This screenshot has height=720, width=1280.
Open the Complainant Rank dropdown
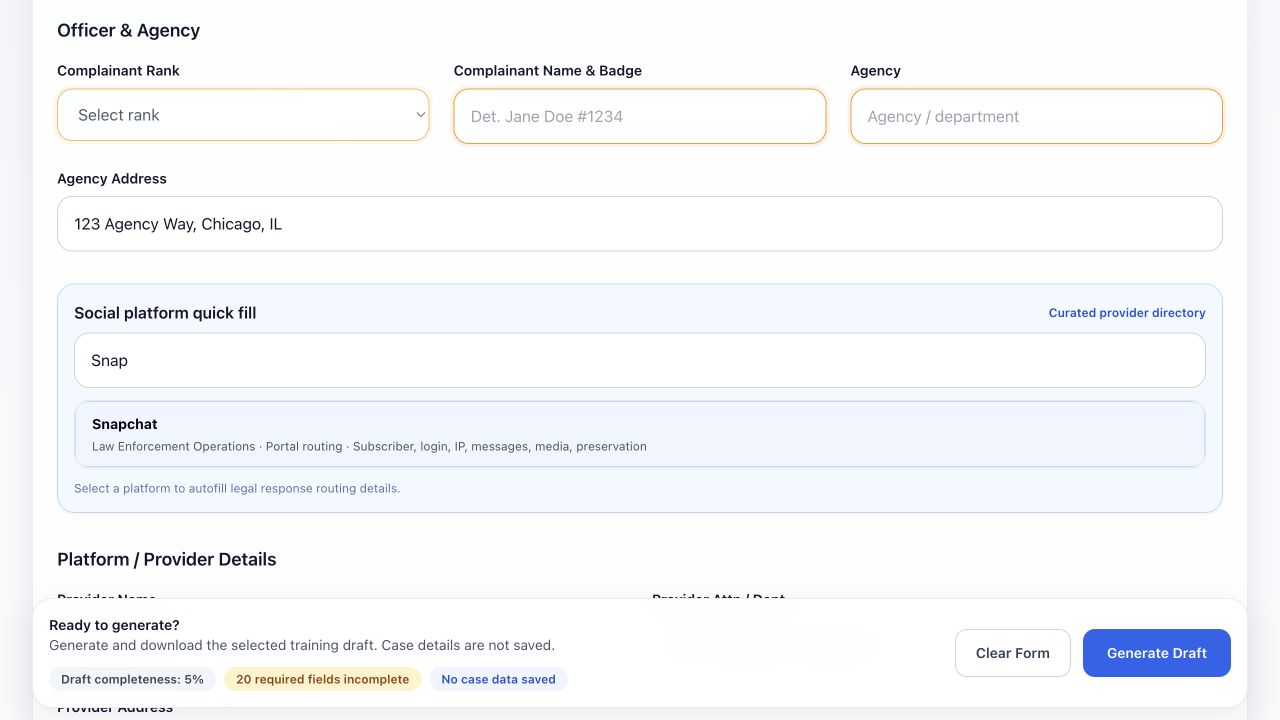click(x=243, y=115)
